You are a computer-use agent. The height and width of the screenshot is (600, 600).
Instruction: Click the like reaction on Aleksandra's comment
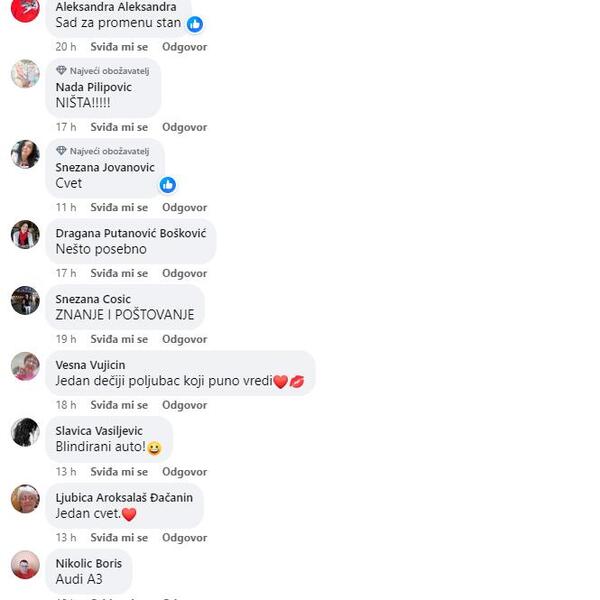click(195, 24)
